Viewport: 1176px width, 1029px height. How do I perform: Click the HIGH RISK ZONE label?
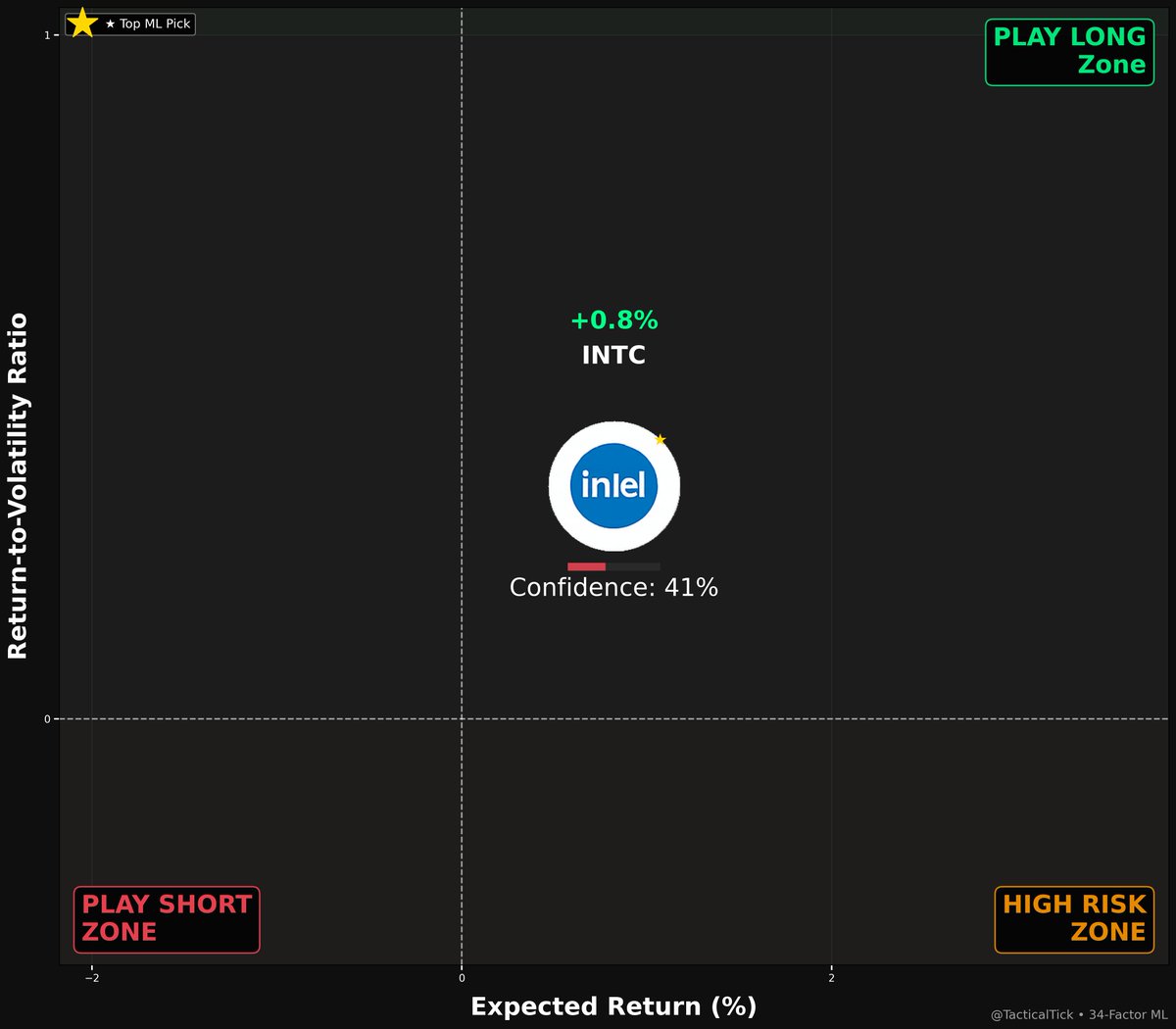1074,918
